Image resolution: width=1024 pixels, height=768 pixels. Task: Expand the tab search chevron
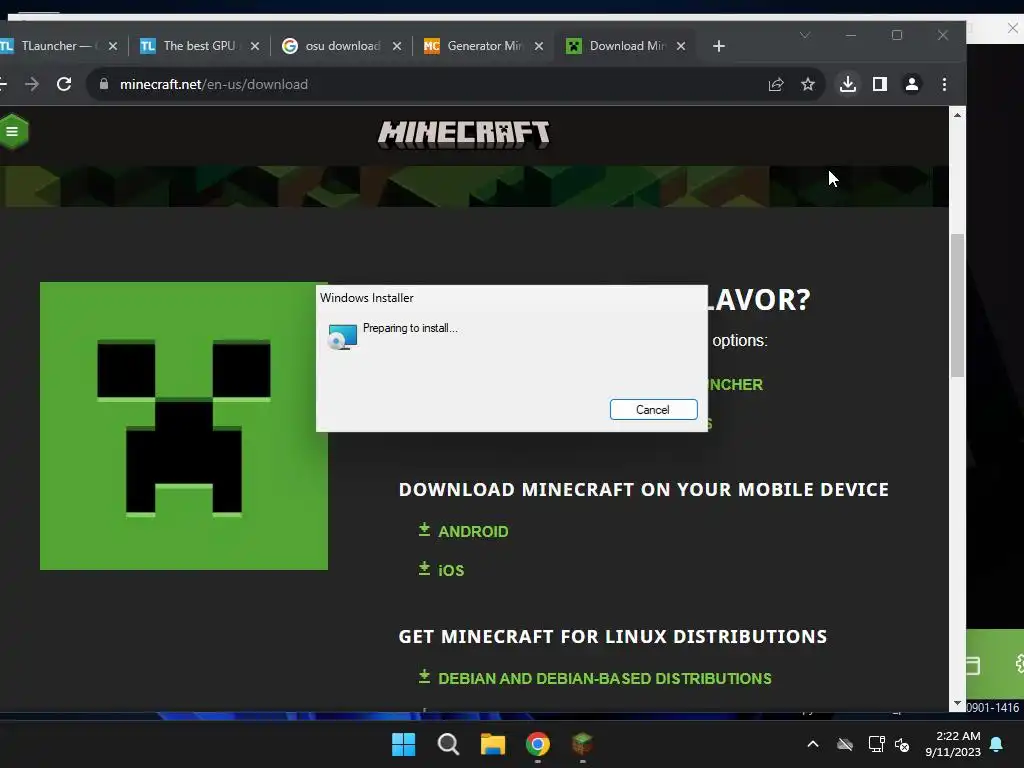point(805,35)
